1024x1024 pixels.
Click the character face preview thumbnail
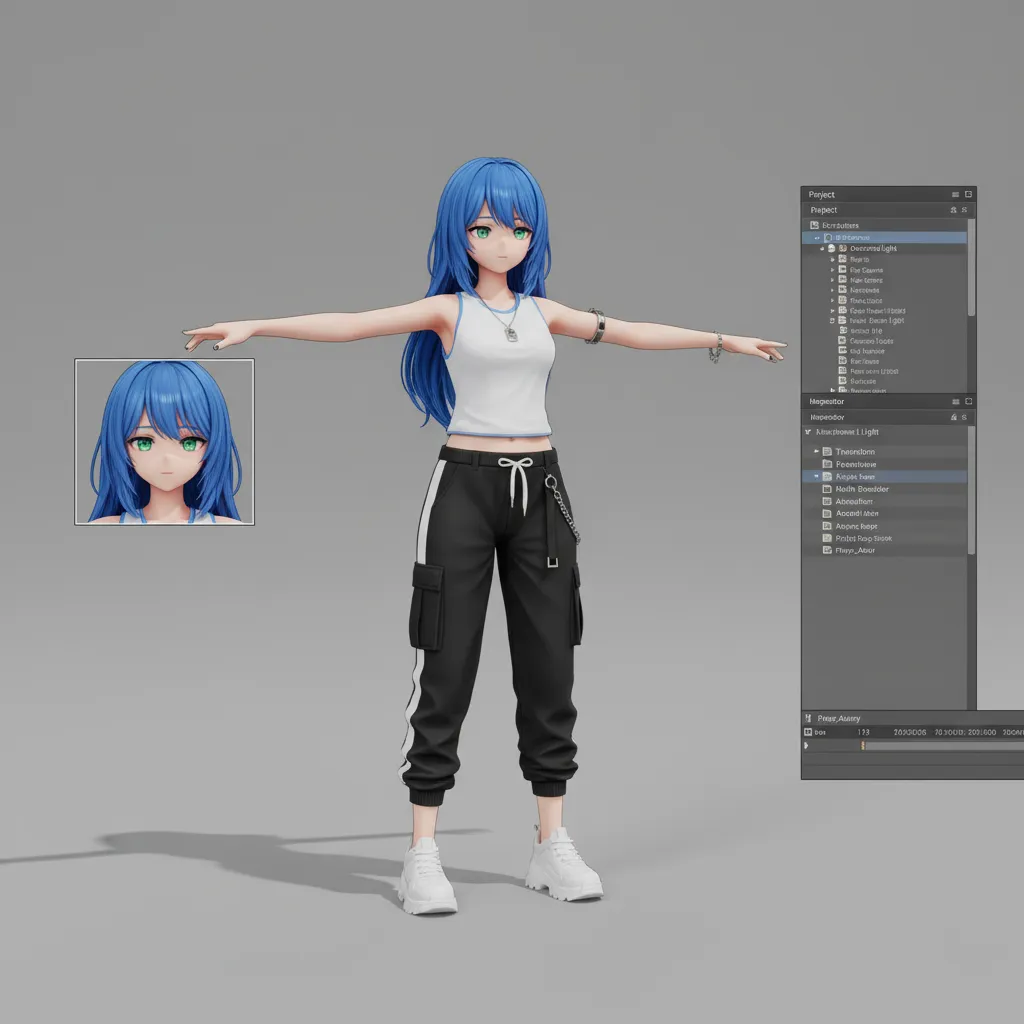(x=165, y=442)
